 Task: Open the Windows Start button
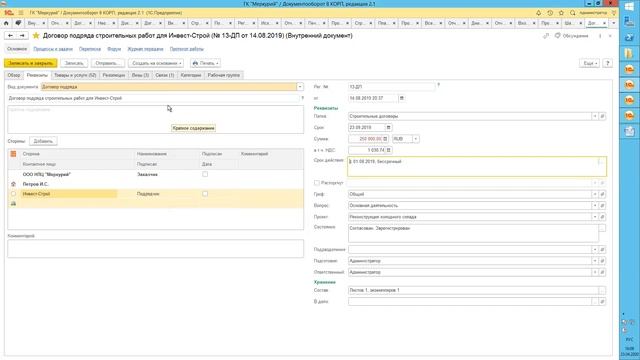629,7
